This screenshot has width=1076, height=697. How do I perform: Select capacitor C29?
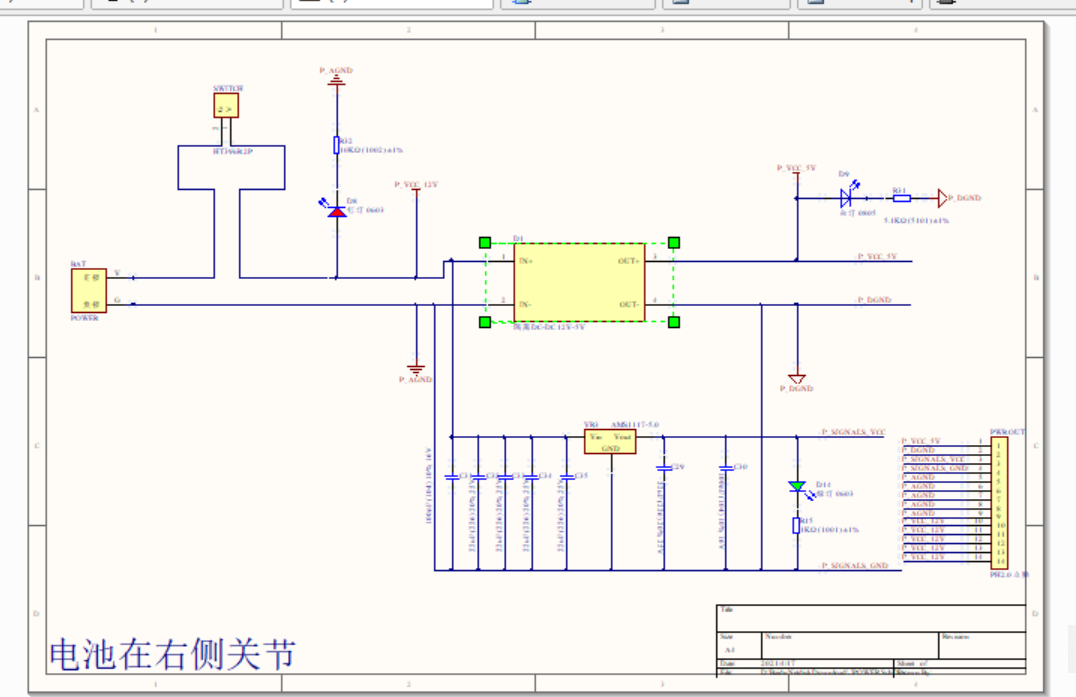(663, 468)
